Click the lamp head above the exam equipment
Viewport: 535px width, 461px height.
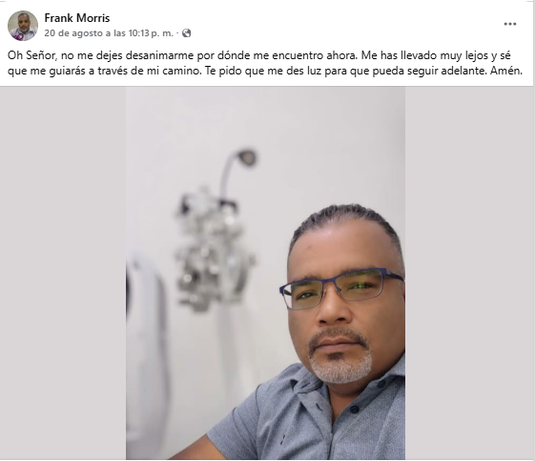click(x=247, y=157)
